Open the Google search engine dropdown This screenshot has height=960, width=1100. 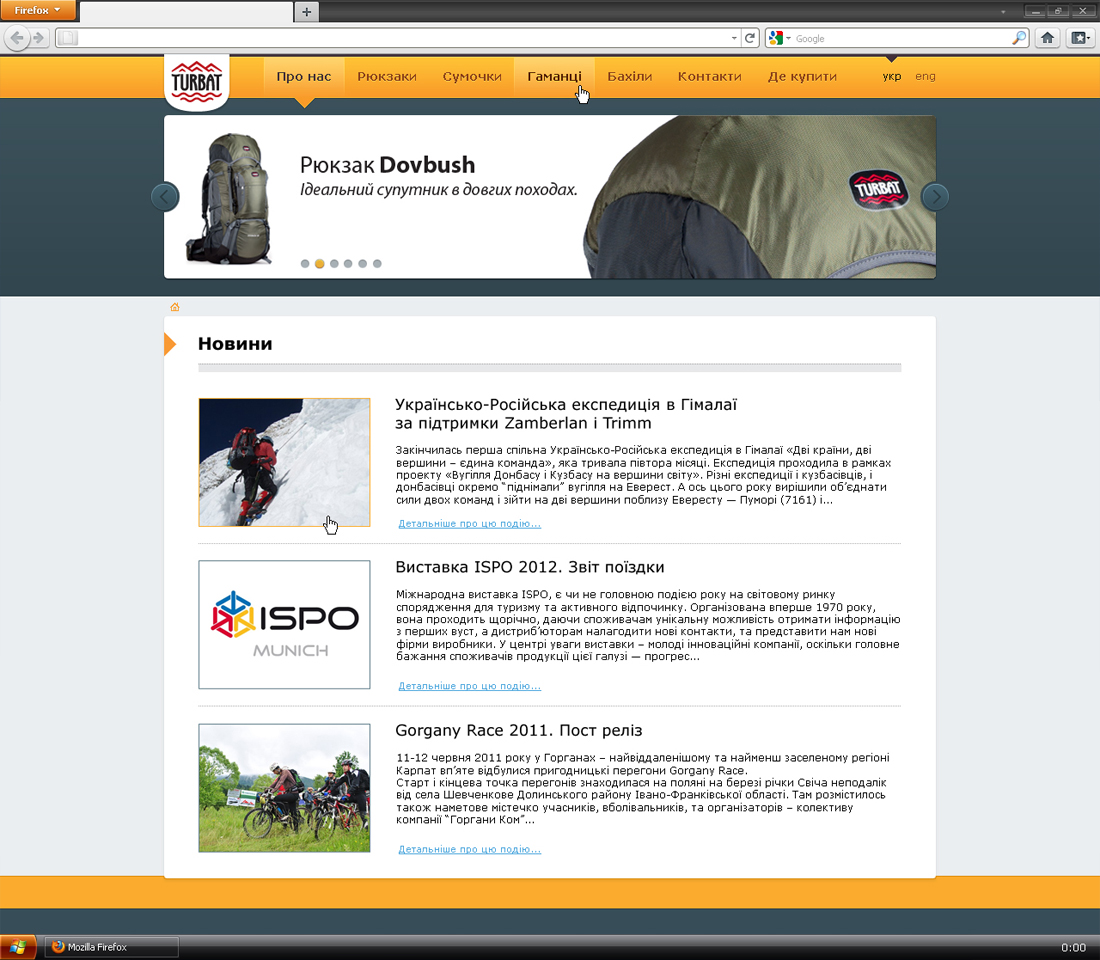point(780,38)
